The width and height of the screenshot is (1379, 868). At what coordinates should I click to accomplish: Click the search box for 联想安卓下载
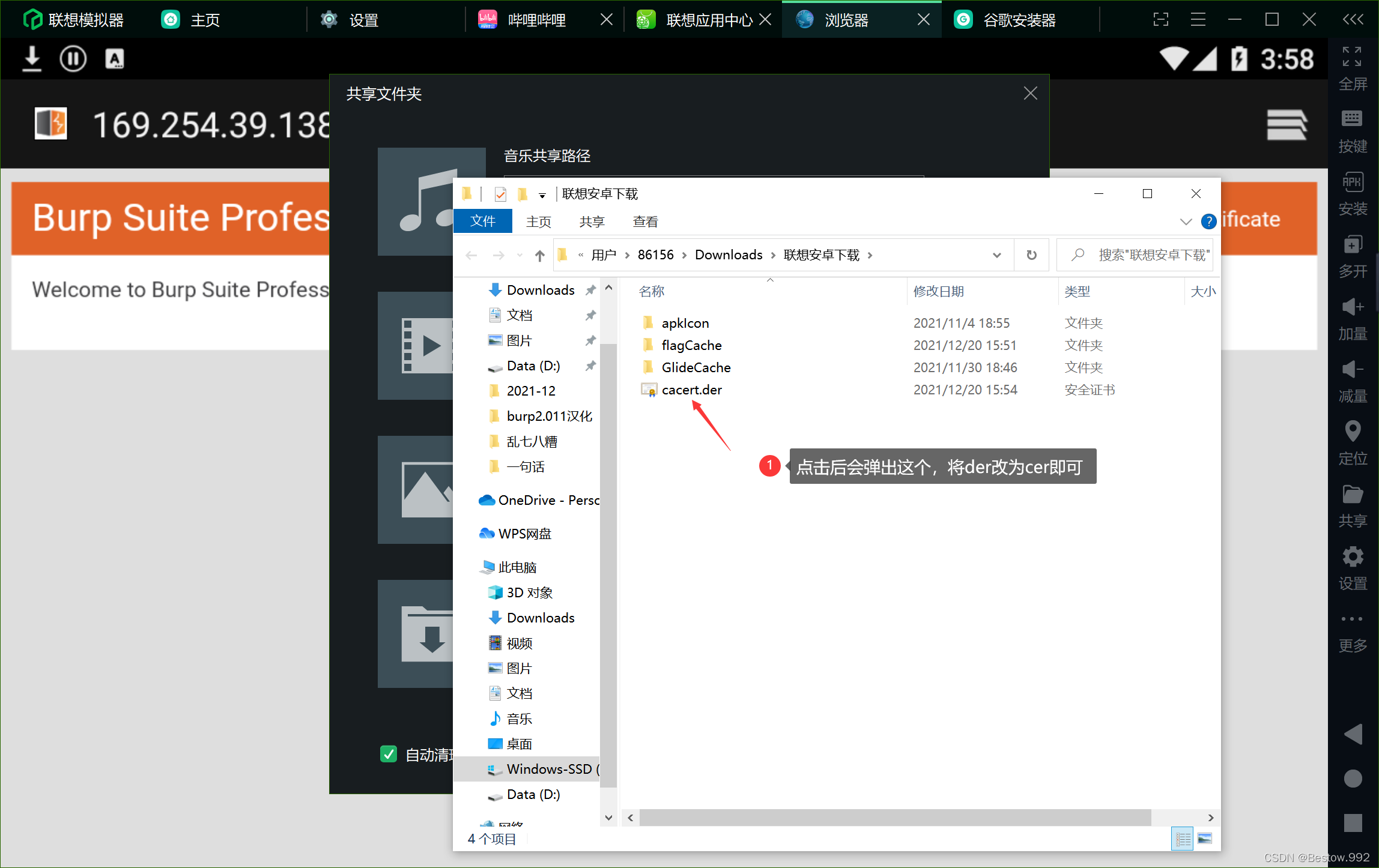tap(1135, 255)
